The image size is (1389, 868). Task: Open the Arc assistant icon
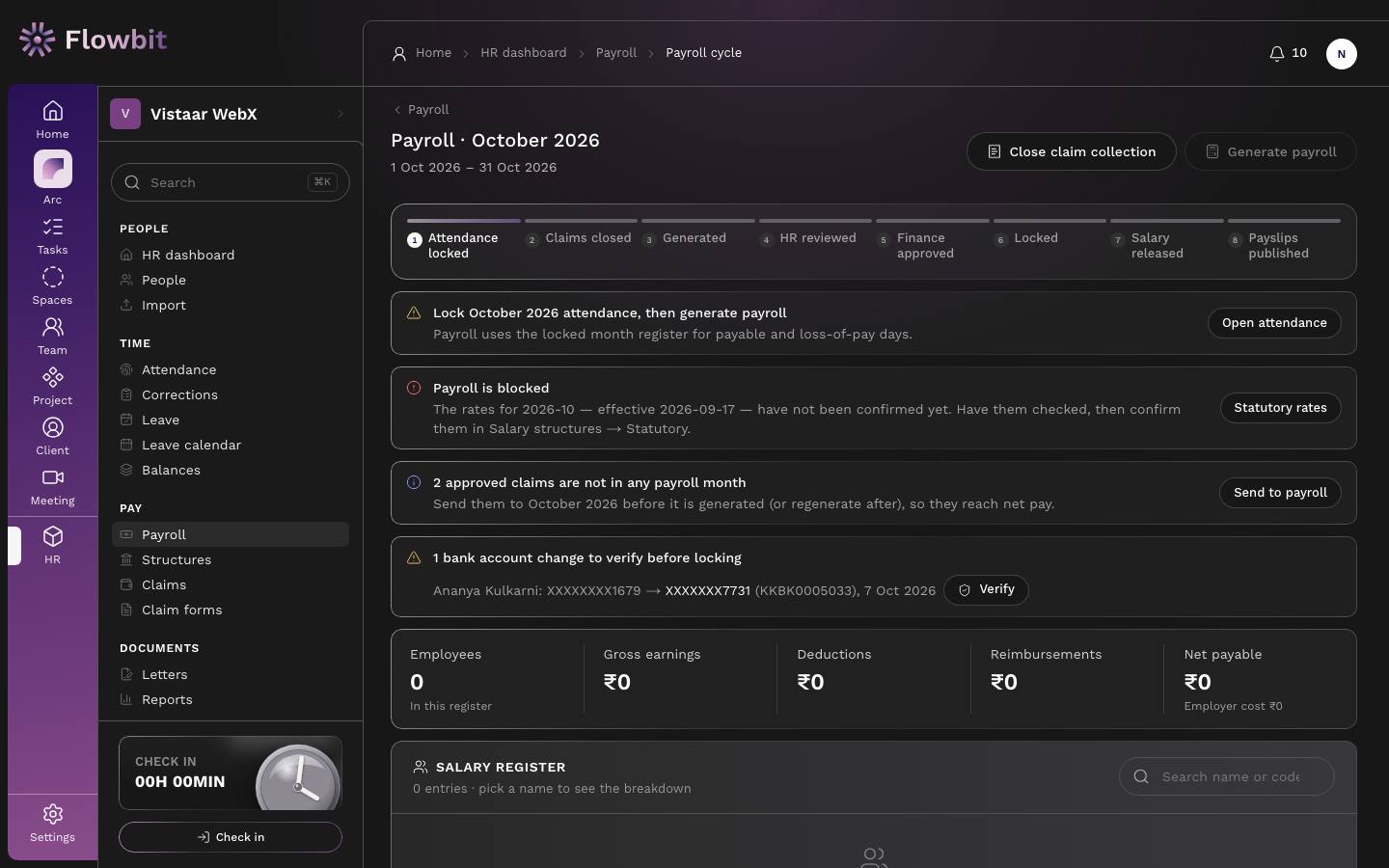pos(53,169)
